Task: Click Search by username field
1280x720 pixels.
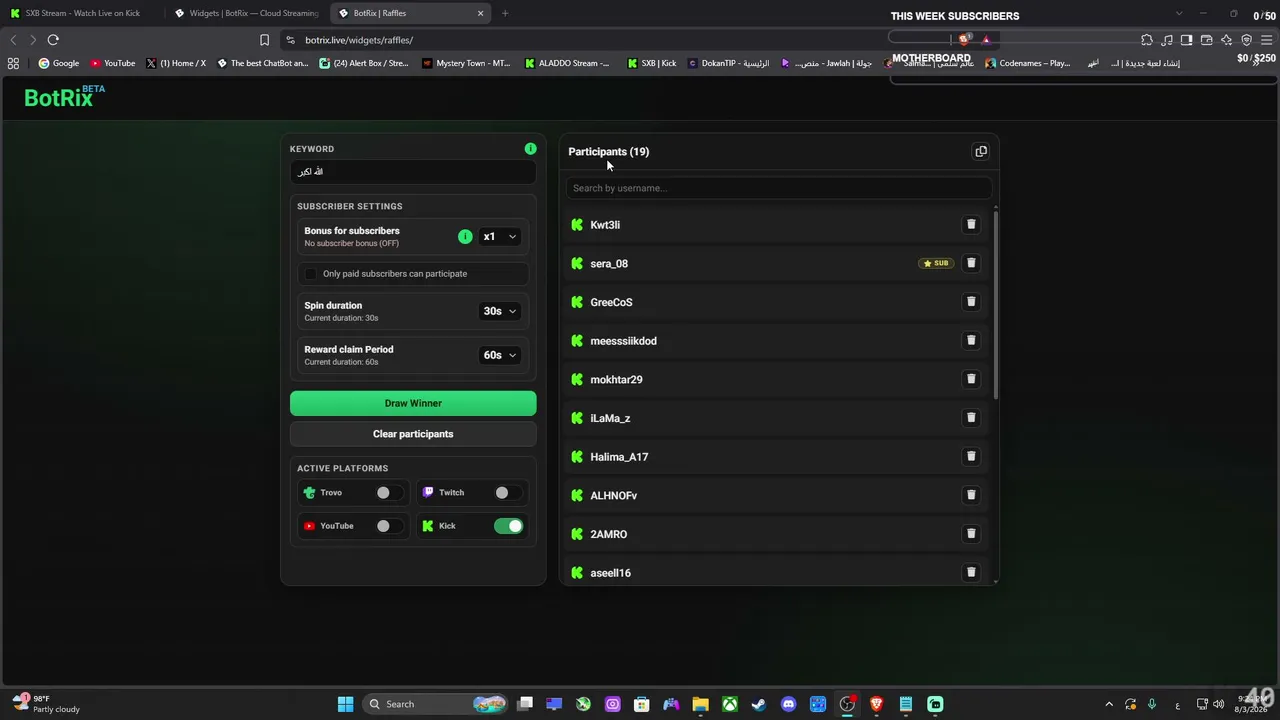Action: click(x=778, y=188)
